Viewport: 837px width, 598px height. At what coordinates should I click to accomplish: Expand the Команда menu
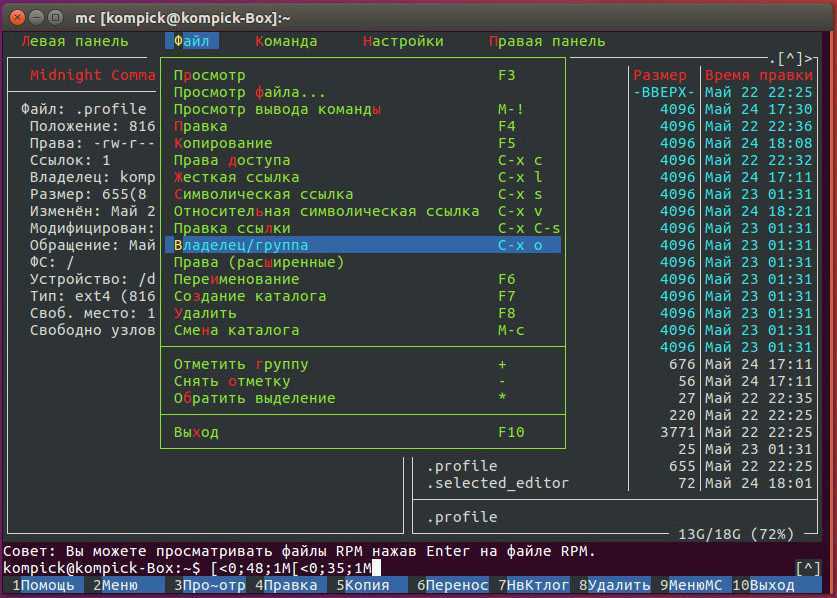286,41
